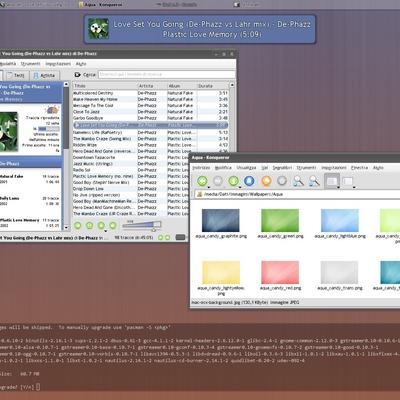Screen dimensions: 400x400
Task: Toggle the first green status bar icon in Amarok
Action: coord(160,238)
